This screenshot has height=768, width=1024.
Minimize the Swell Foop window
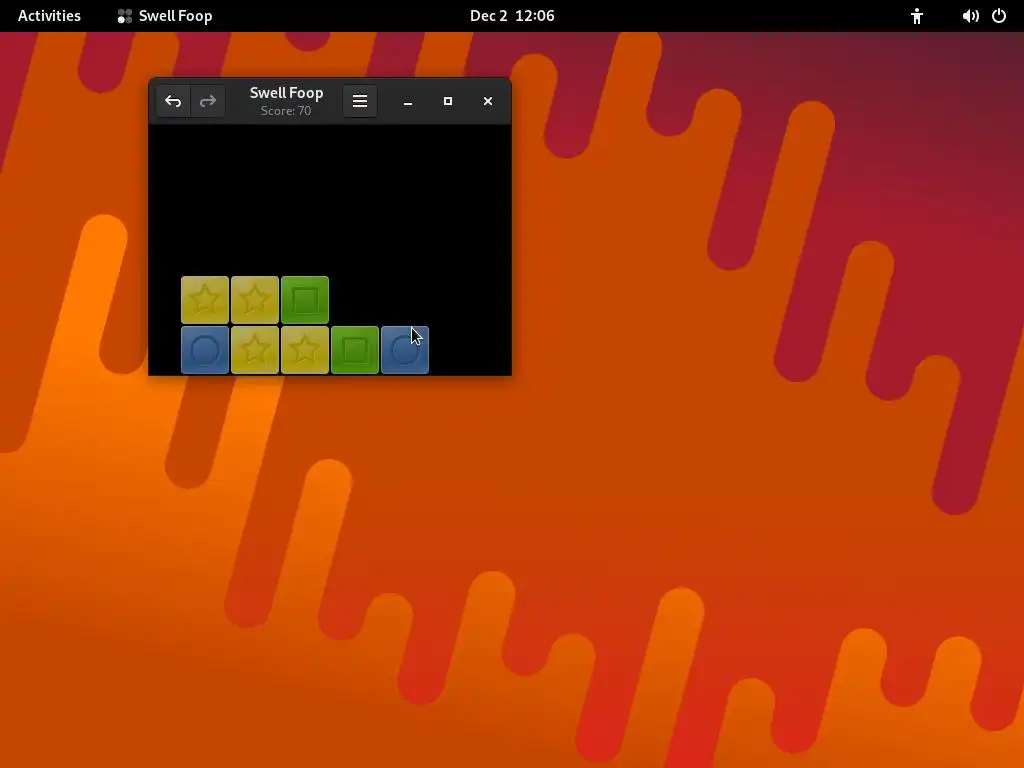(408, 101)
